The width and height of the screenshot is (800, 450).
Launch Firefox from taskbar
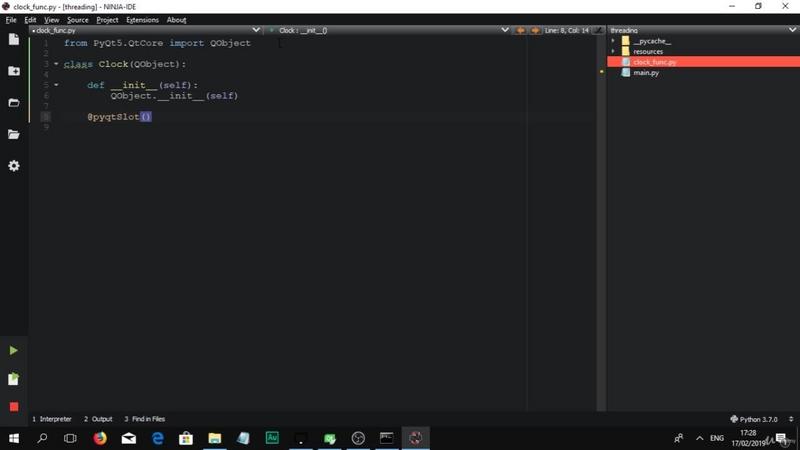(x=100, y=438)
